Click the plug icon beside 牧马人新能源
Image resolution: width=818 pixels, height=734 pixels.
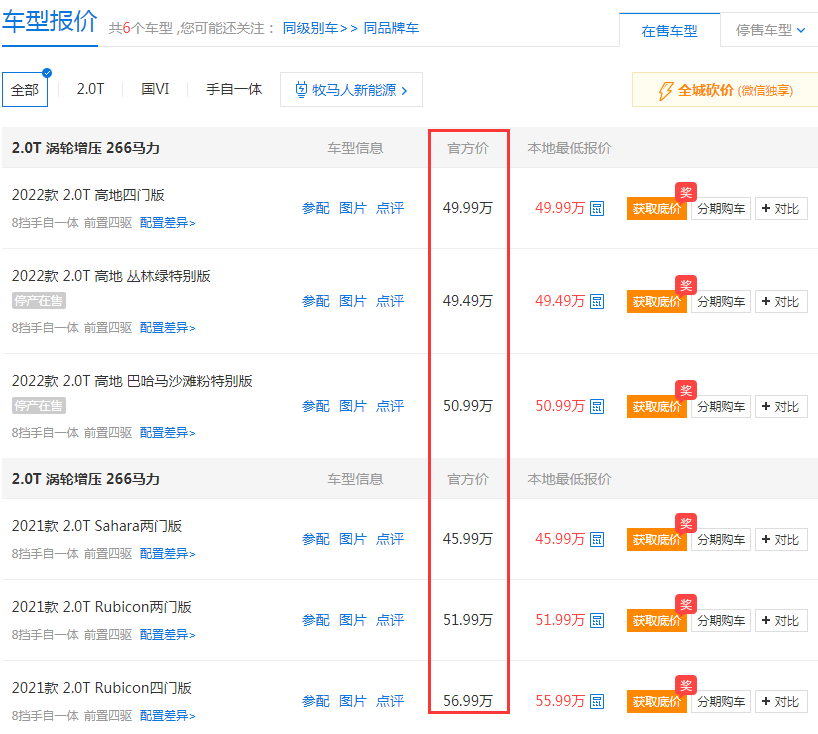[301, 90]
